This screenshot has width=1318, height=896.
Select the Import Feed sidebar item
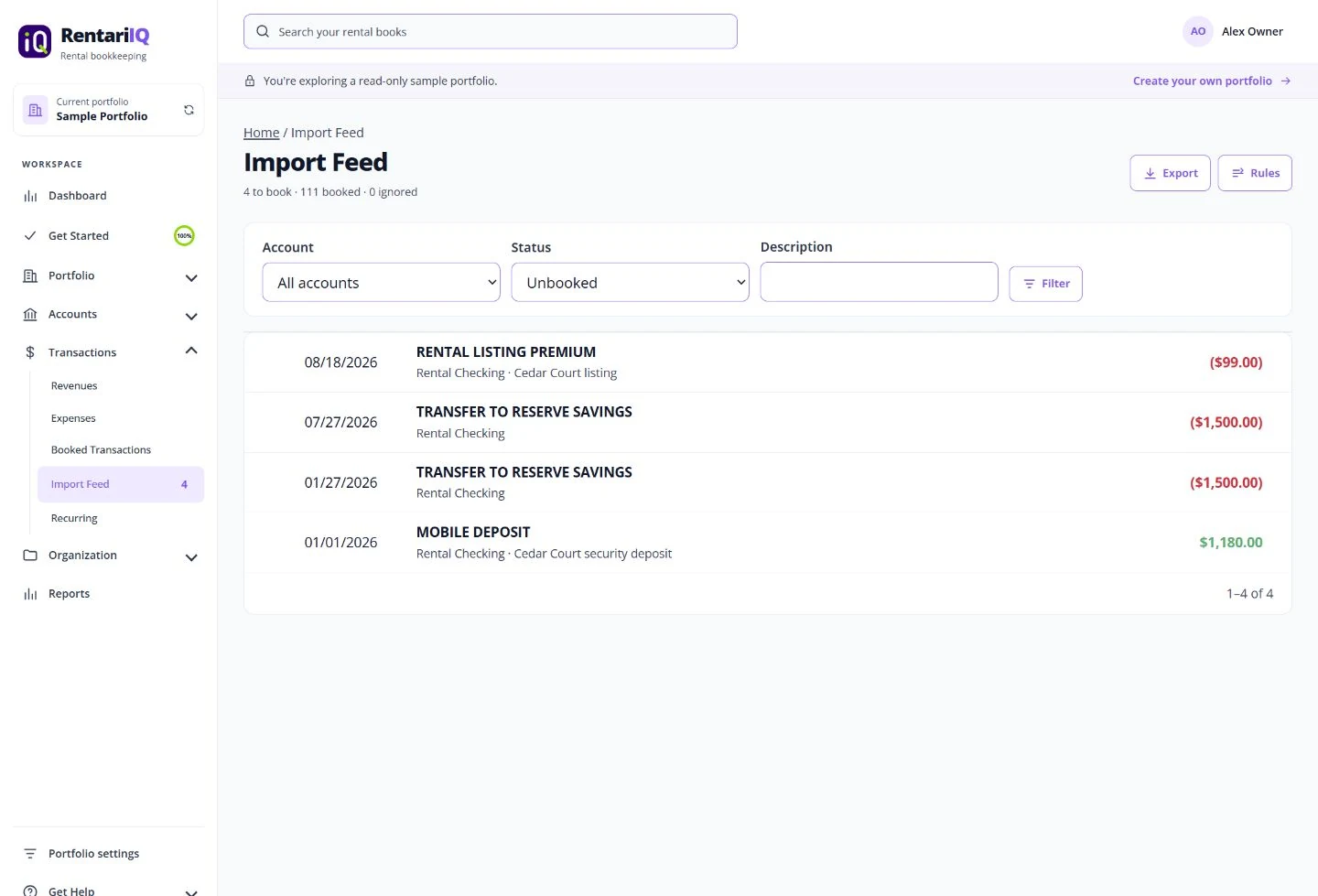point(121,484)
